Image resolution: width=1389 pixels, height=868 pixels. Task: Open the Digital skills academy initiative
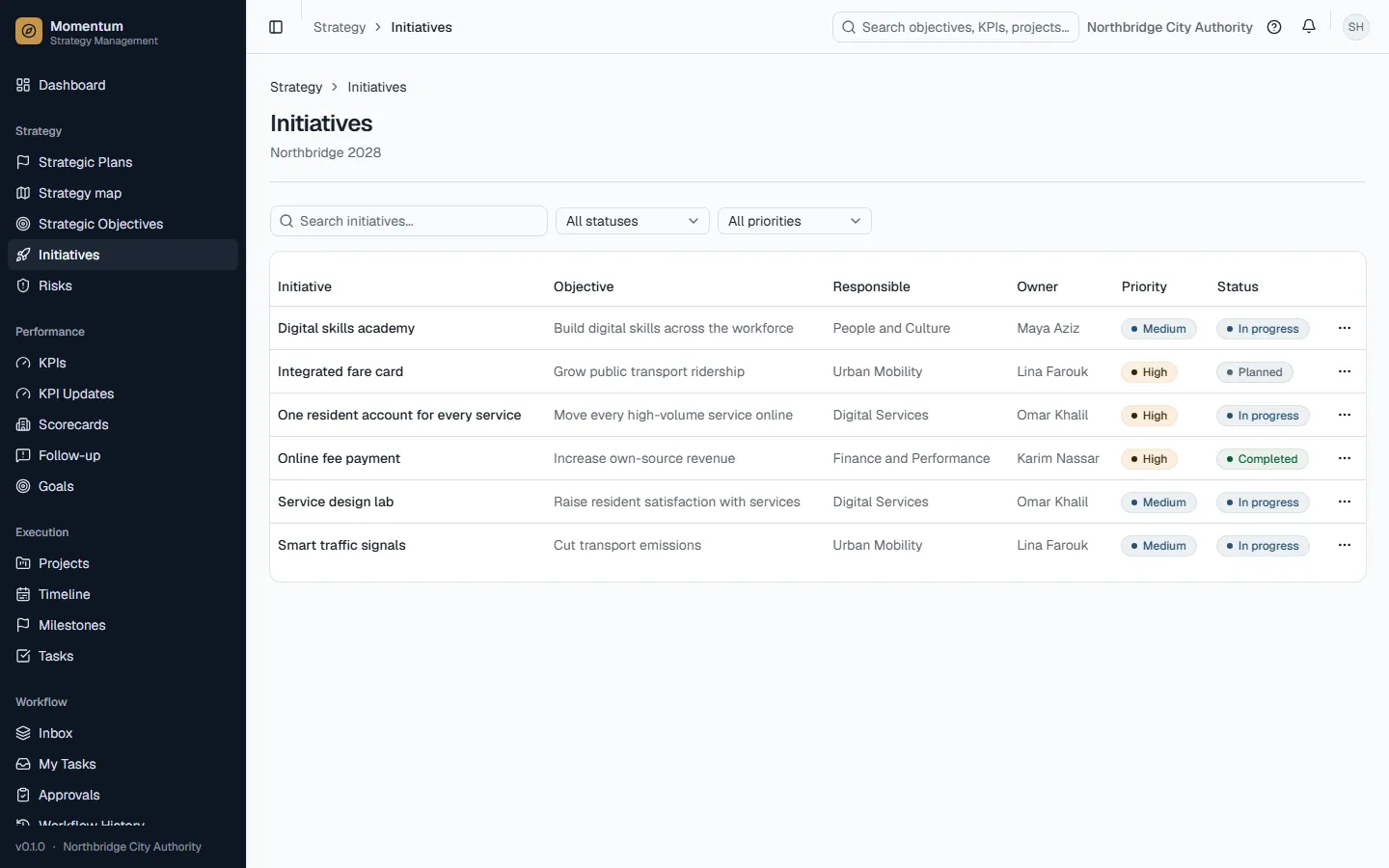tap(346, 329)
